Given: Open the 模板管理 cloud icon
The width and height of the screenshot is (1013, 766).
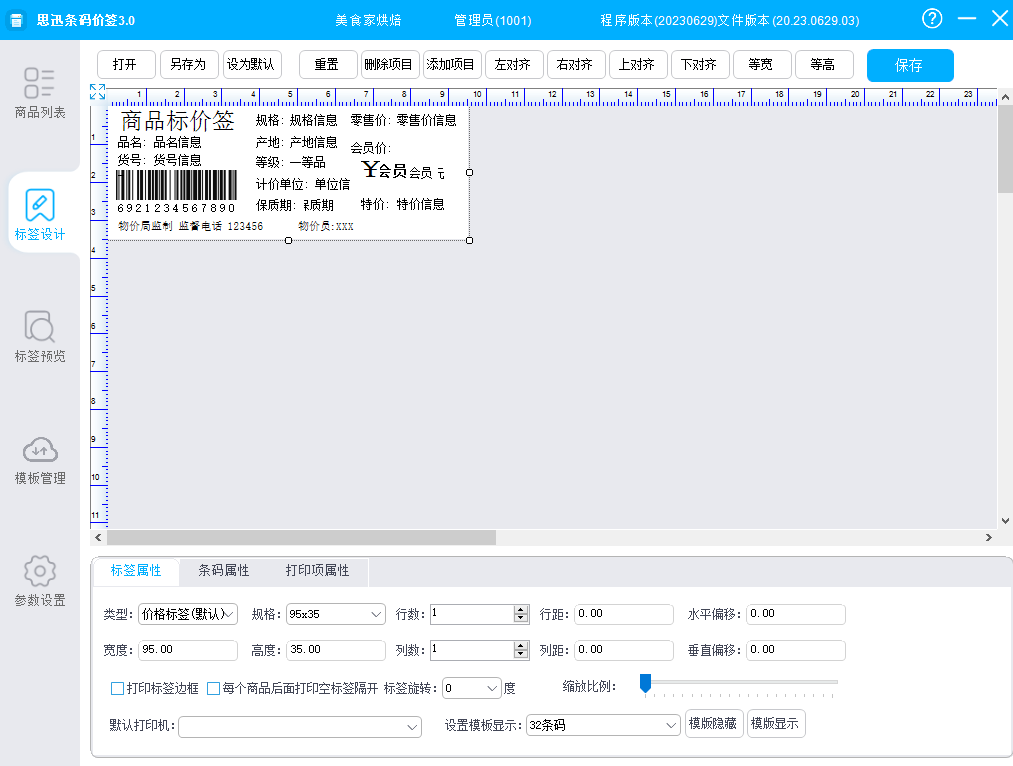Looking at the screenshot, I should click(40, 450).
